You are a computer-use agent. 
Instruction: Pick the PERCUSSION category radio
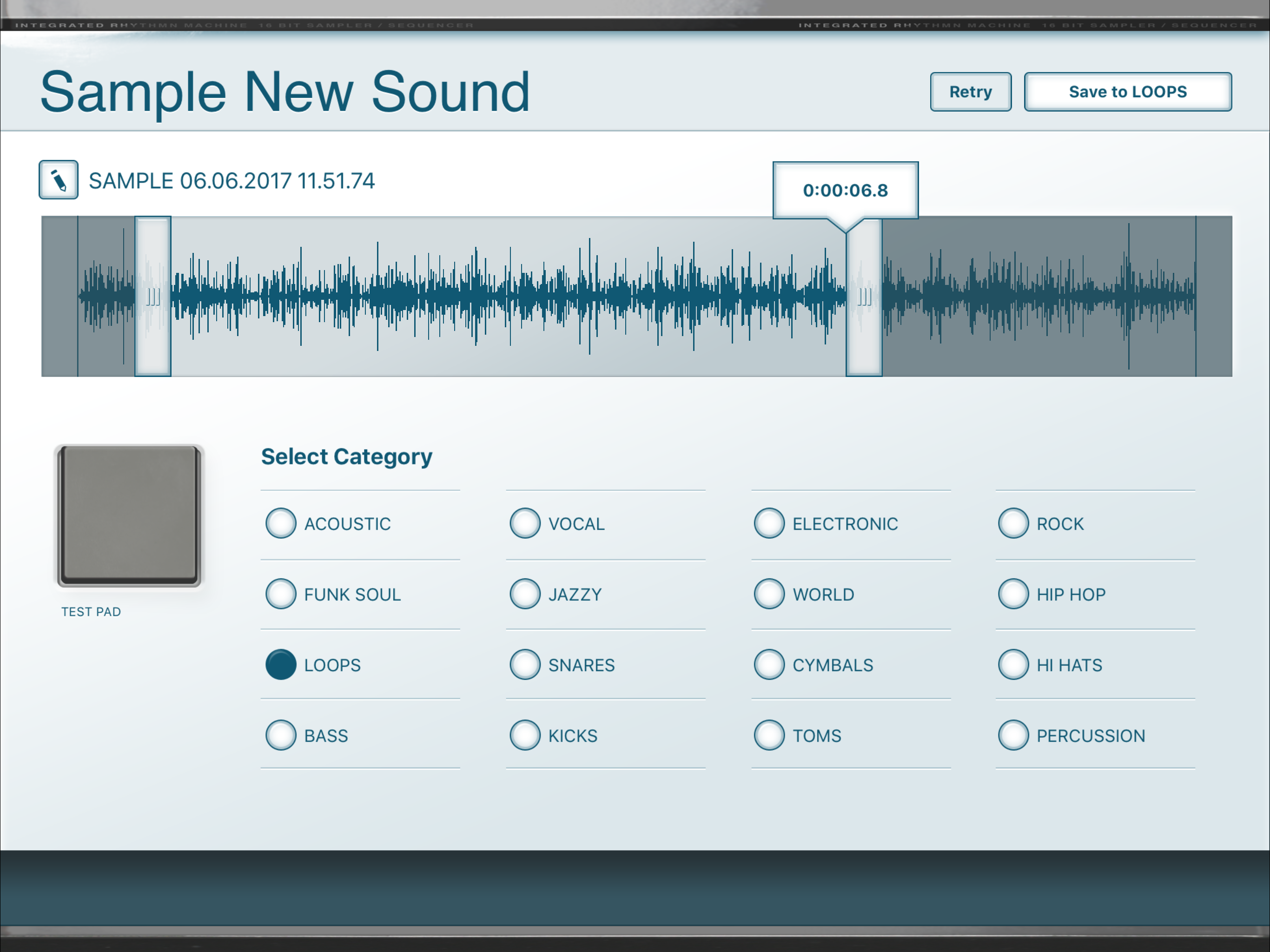pos(1013,735)
